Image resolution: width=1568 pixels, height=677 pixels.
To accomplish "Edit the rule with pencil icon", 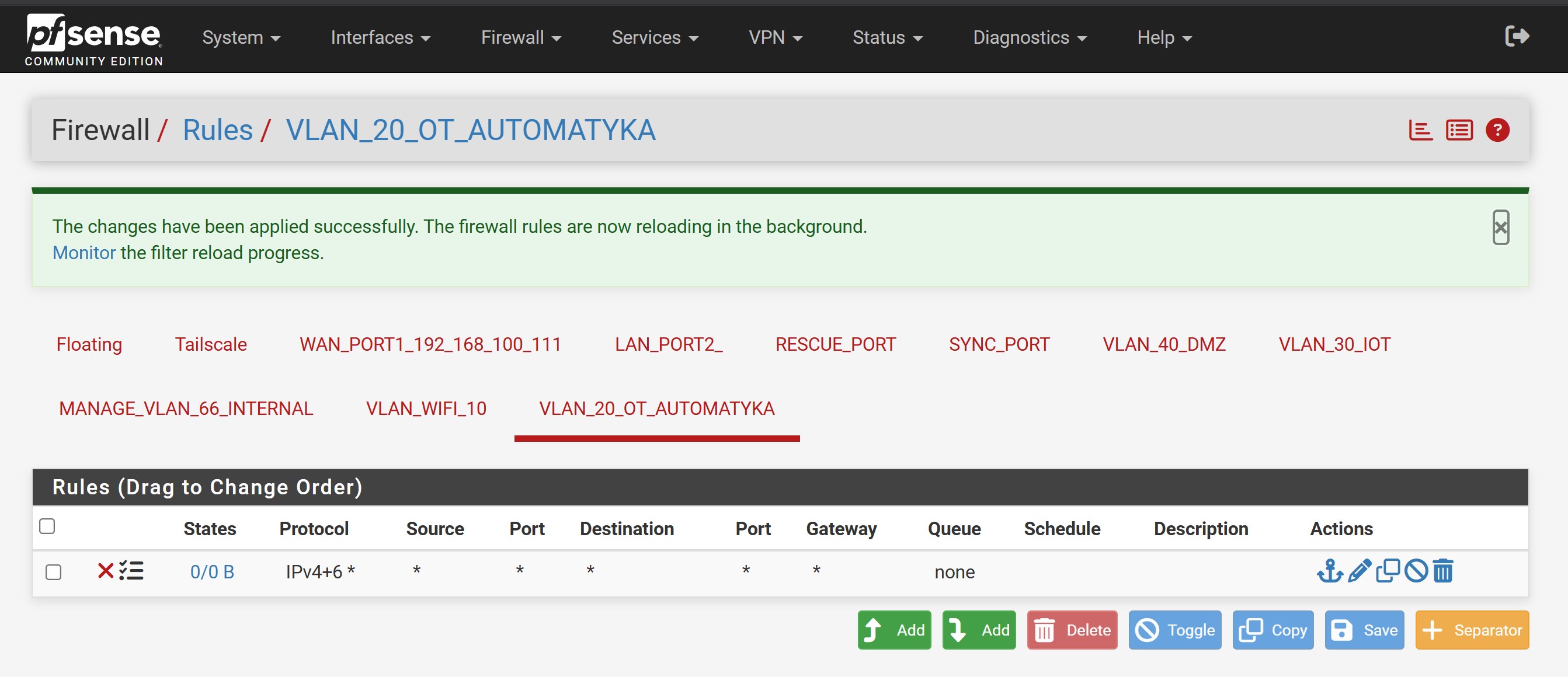I will pyautogui.click(x=1358, y=571).
